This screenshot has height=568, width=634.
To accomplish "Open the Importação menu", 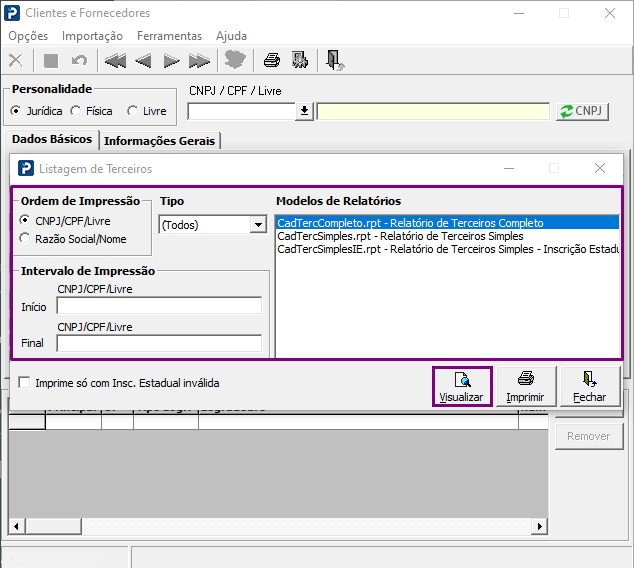I will click(92, 36).
